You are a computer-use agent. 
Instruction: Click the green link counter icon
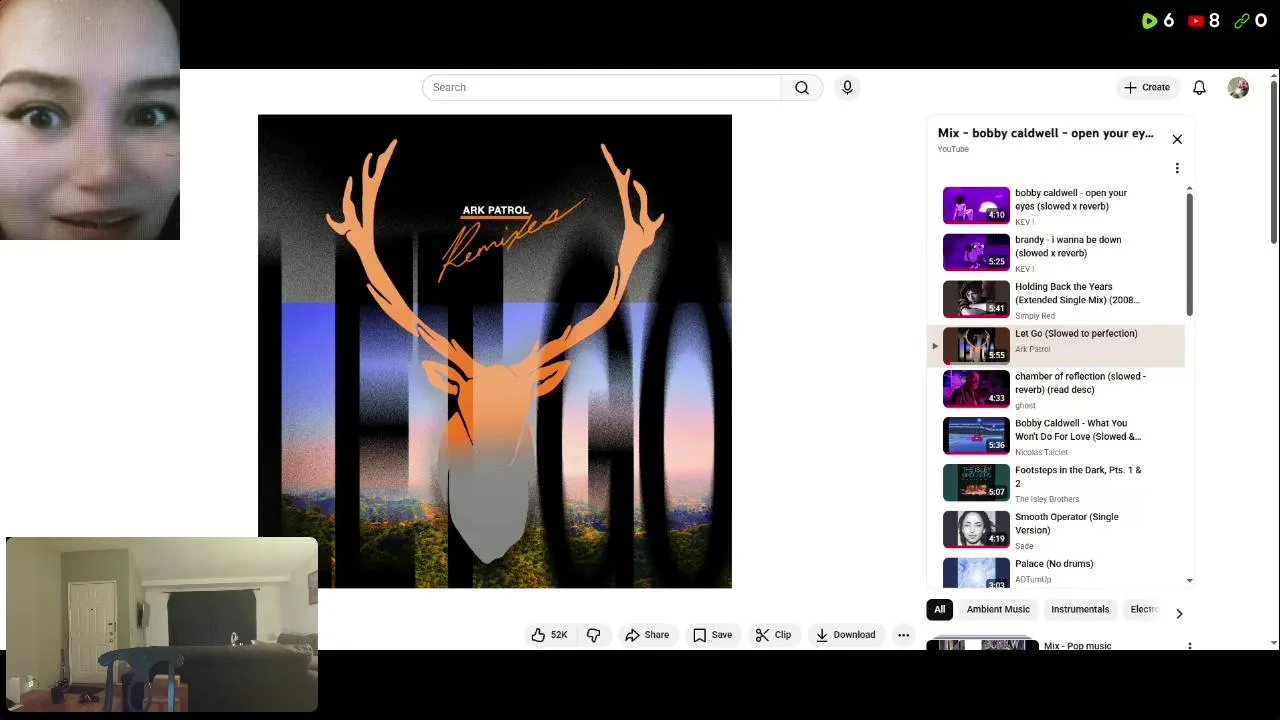coord(1242,20)
